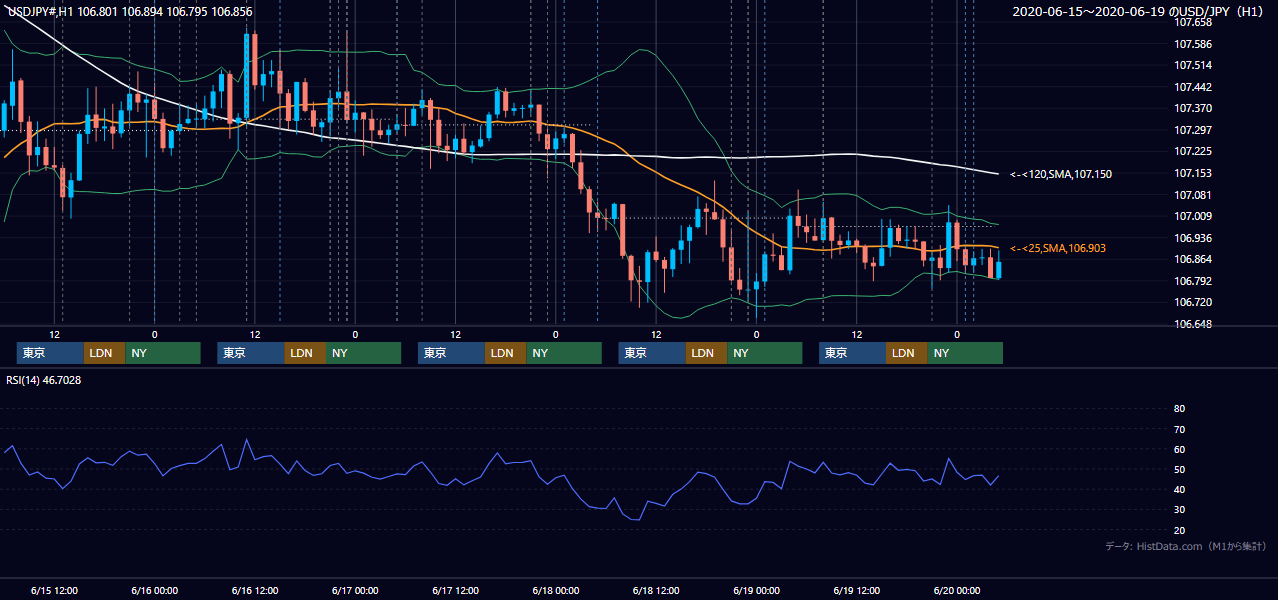Click the 120,SMA,107.150 moving average label
Screen dimensions: 1278x600
point(1061,174)
